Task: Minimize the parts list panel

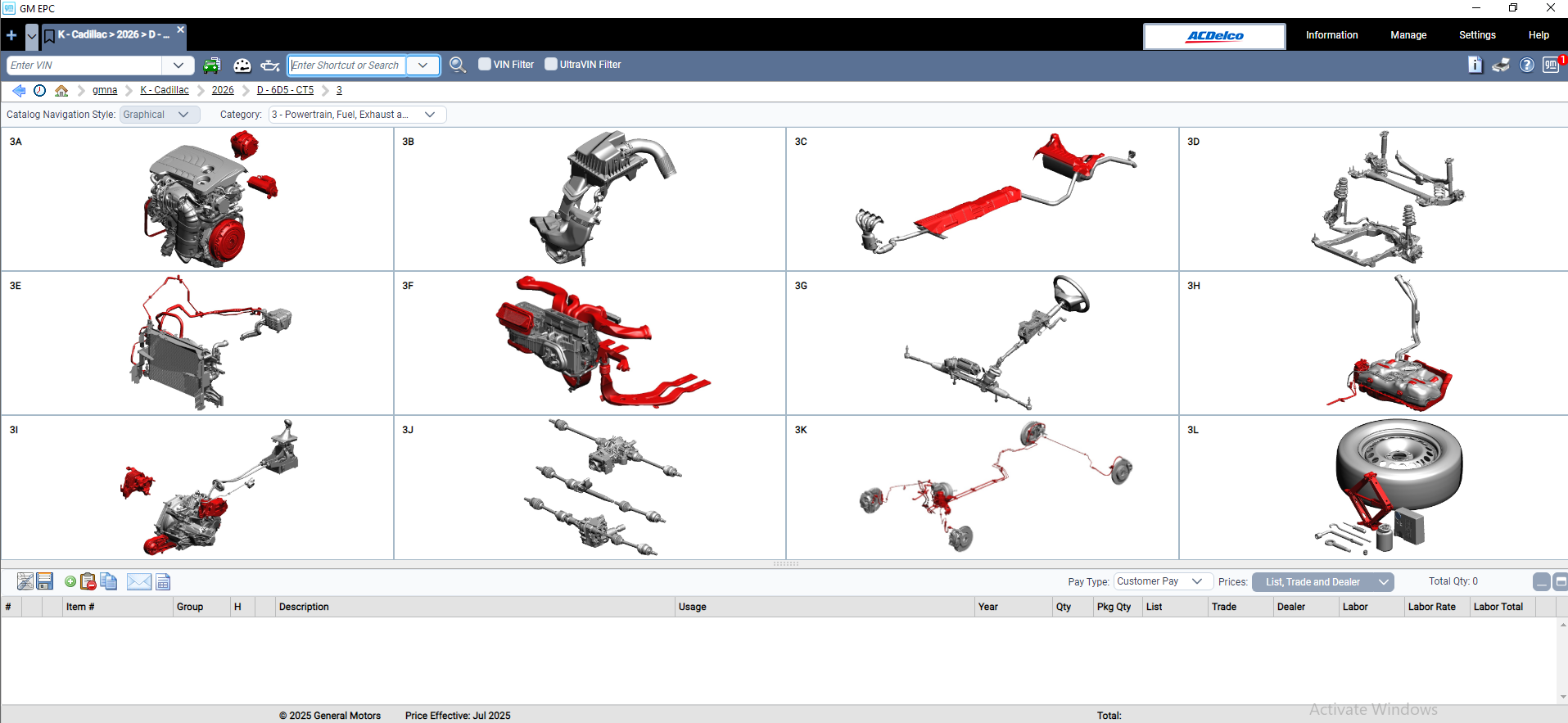Action: pyautogui.click(x=1541, y=581)
